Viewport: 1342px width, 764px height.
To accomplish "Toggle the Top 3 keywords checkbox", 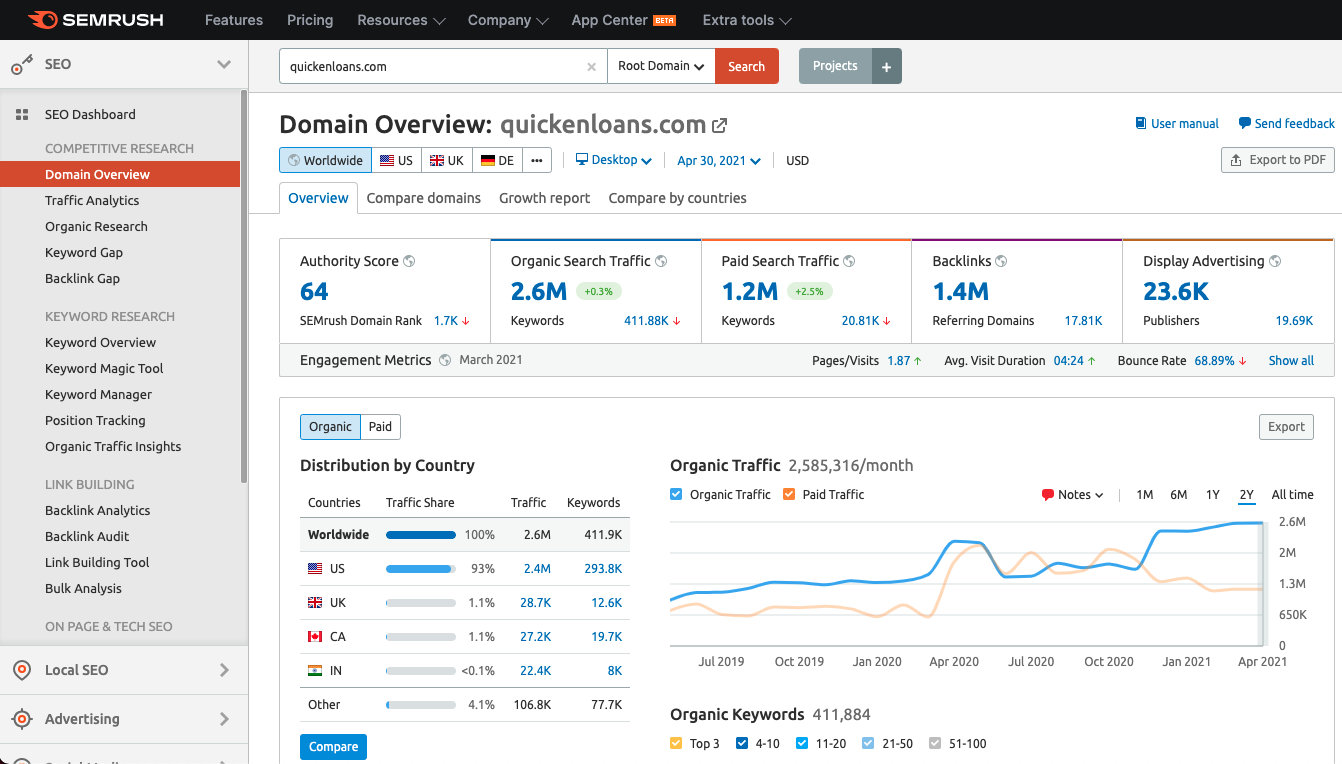I will tap(677, 743).
